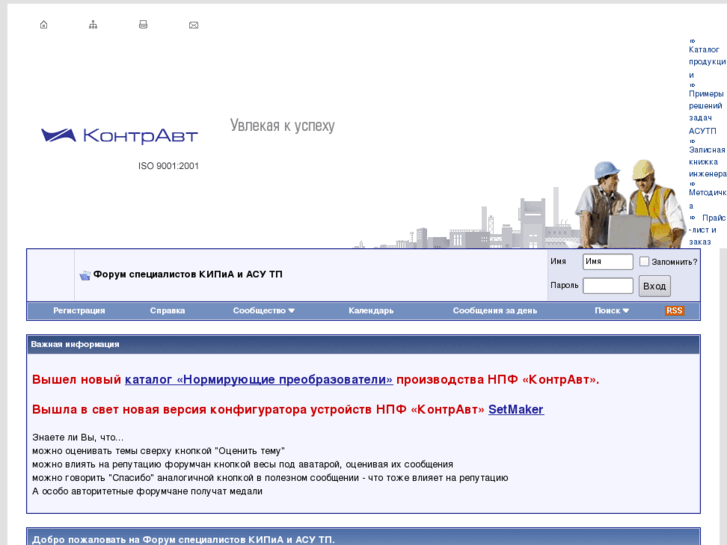The height and width of the screenshot is (545, 727).
Task: Click the Увлекая к успеху slogan
Action: point(282,125)
